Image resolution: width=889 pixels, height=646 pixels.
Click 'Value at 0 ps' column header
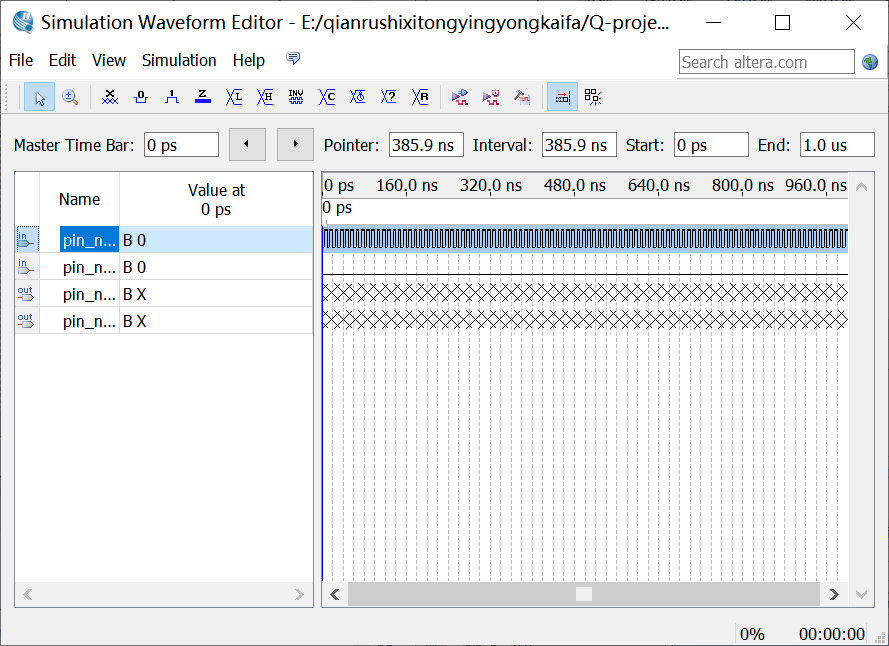(216, 199)
